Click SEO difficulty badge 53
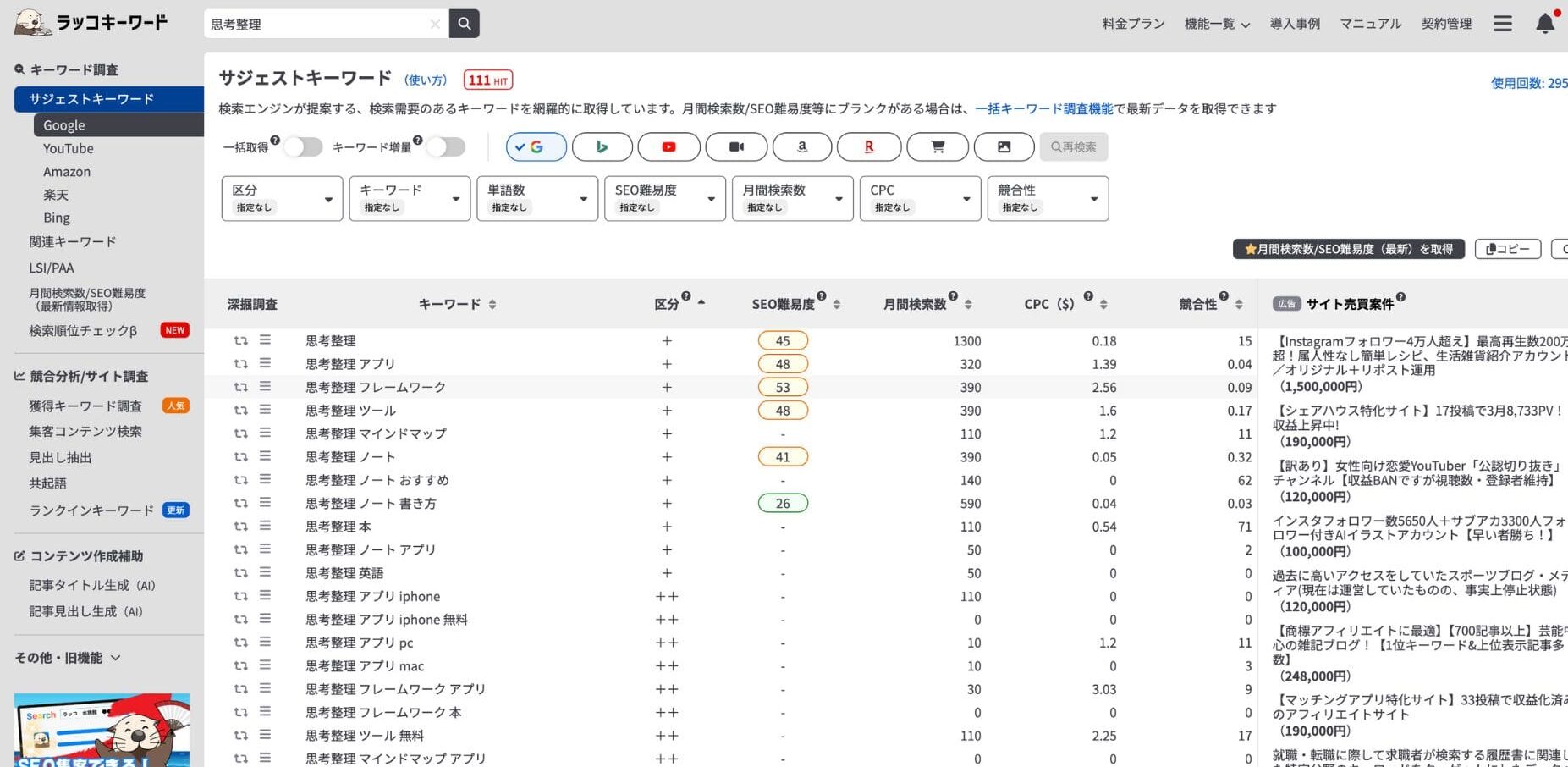1568x767 pixels. (783, 387)
